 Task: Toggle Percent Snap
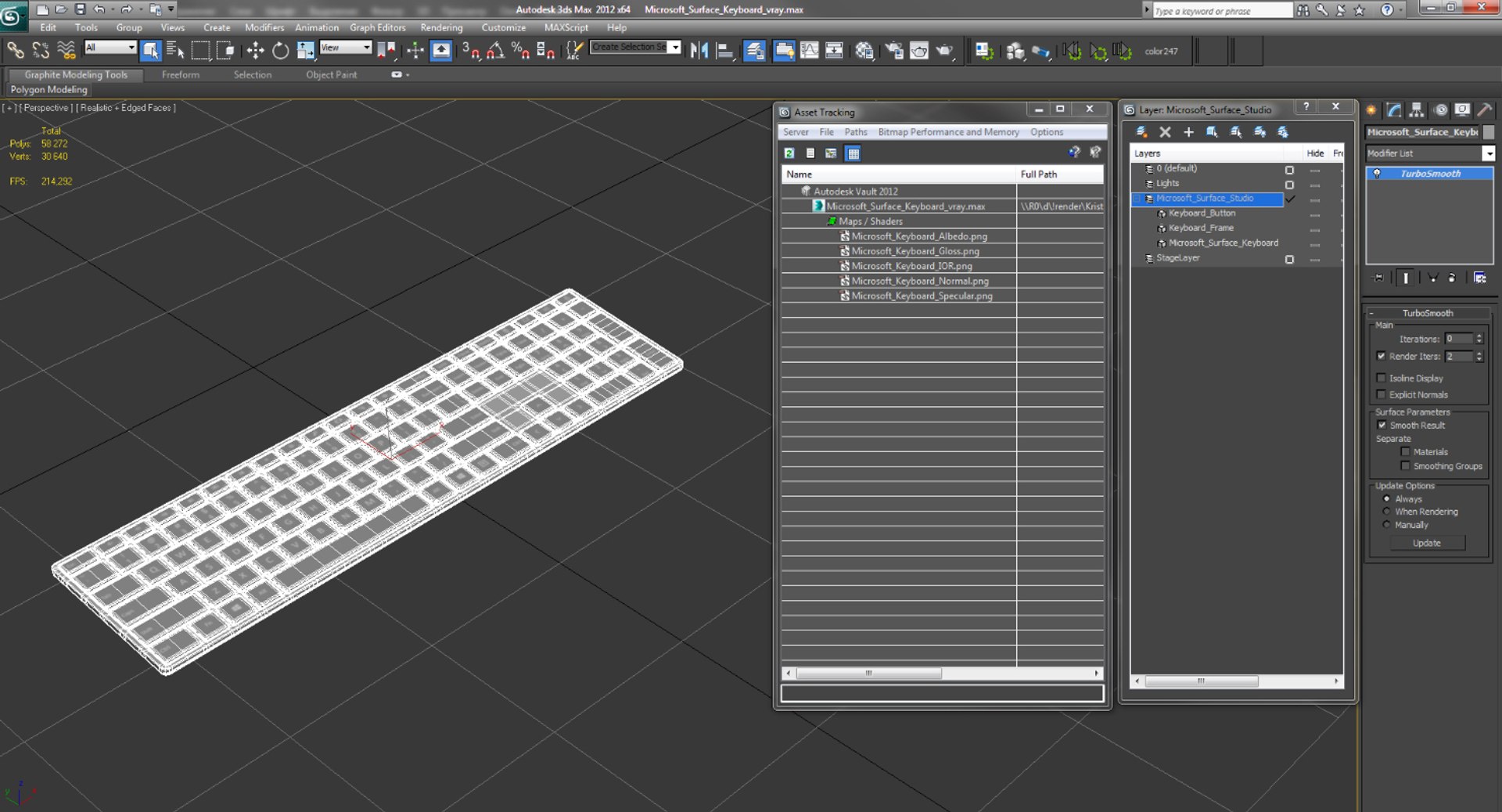(520, 51)
